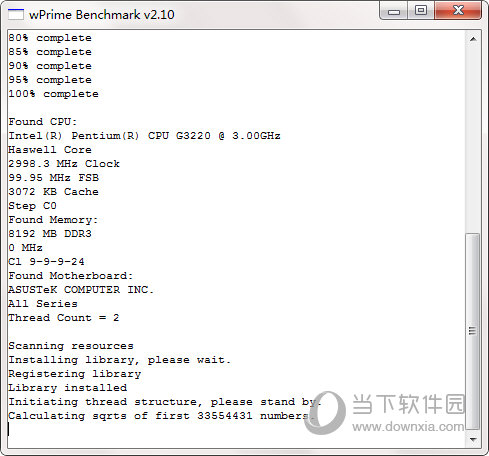This screenshot has height=456, width=489.
Task: Click the scrollbar up arrow
Action: 473,39
